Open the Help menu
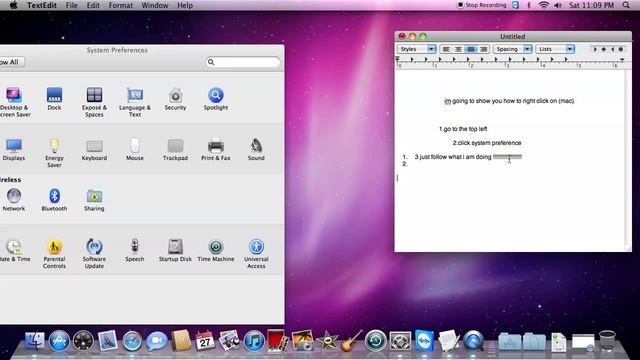Viewport: 640px width, 360px height. point(185,5)
